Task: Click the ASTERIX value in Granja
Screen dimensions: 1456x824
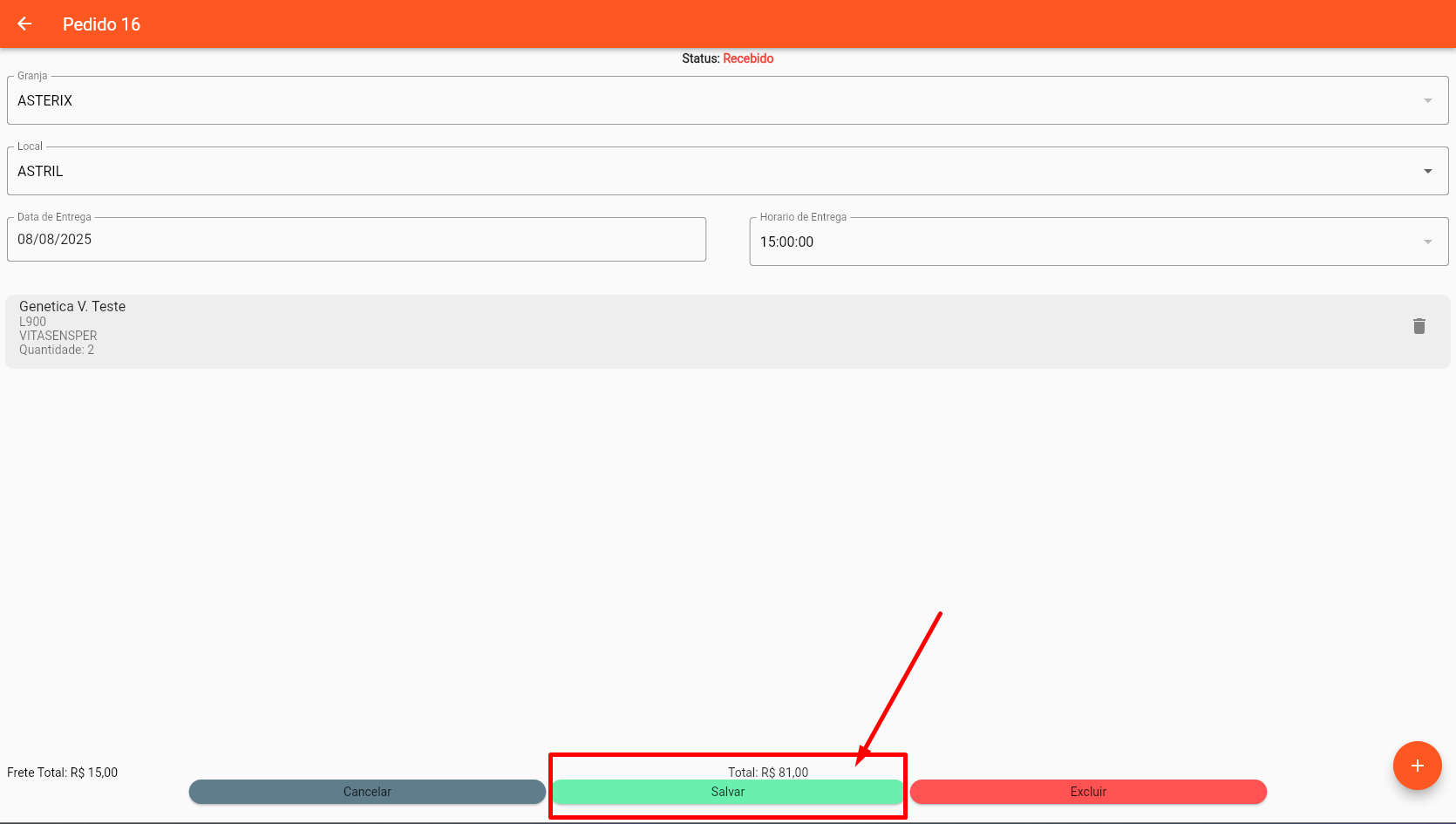Action: point(45,101)
